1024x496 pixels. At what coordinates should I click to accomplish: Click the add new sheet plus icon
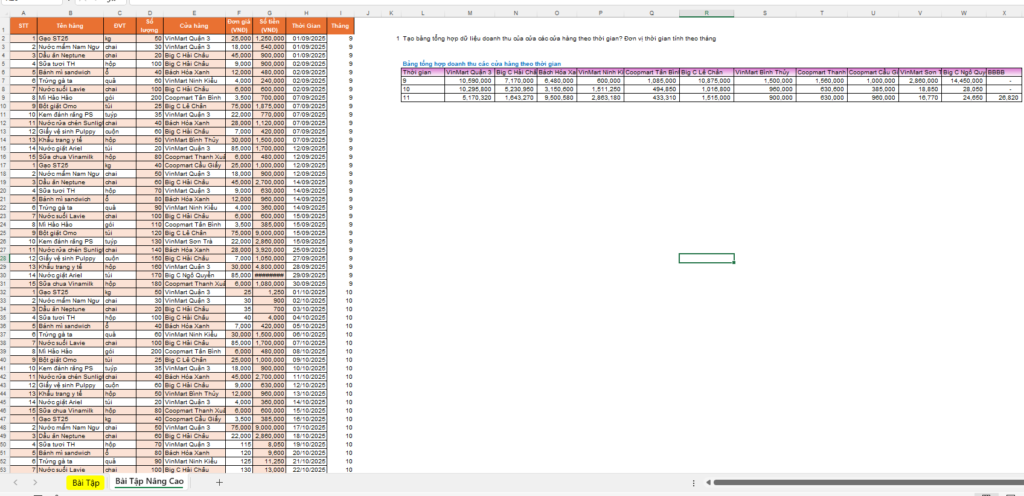[x=219, y=482]
